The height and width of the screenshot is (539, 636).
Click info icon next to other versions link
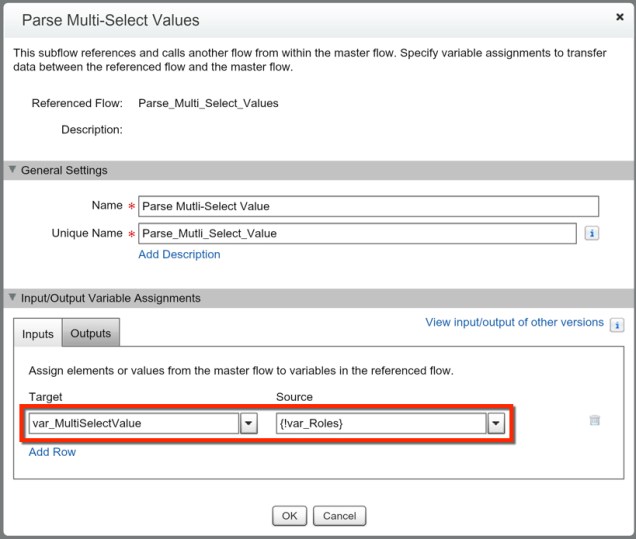tap(617, 325)
